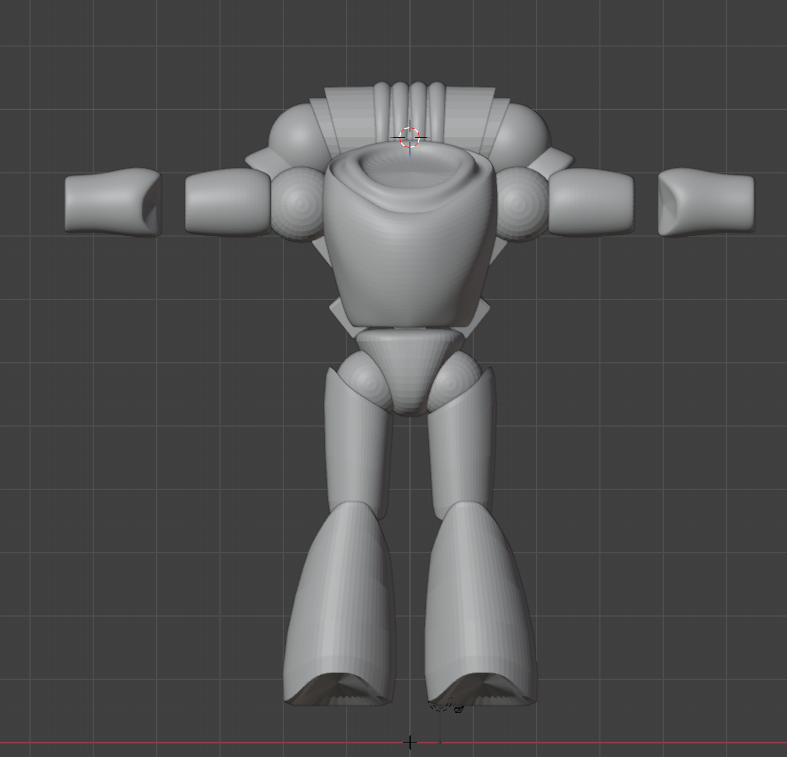Pick the screen-left upper arm segment
Viewport: 787px width, 757px height.
tap(226, 202)
